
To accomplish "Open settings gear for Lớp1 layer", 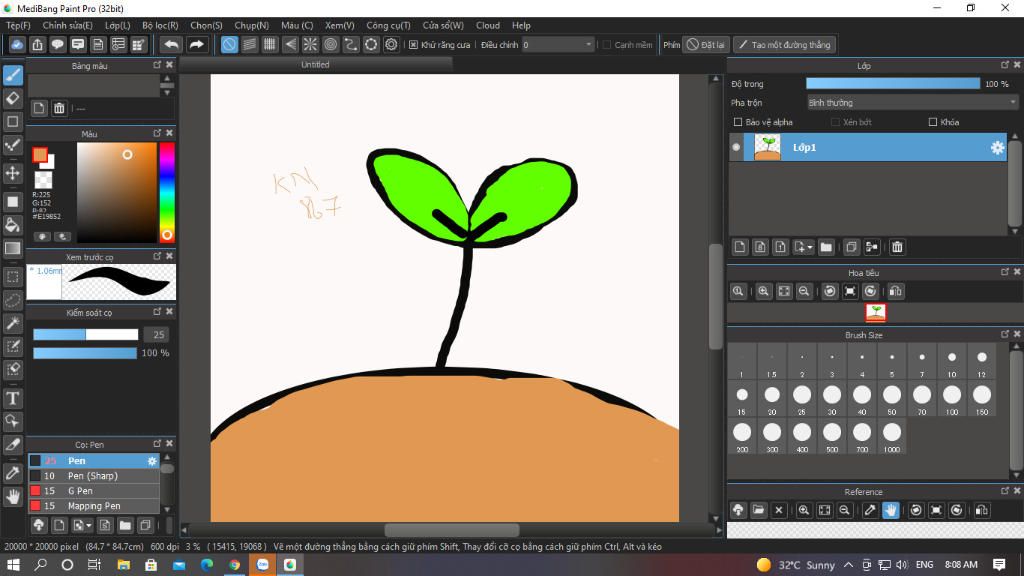I will tap(997, 148).
